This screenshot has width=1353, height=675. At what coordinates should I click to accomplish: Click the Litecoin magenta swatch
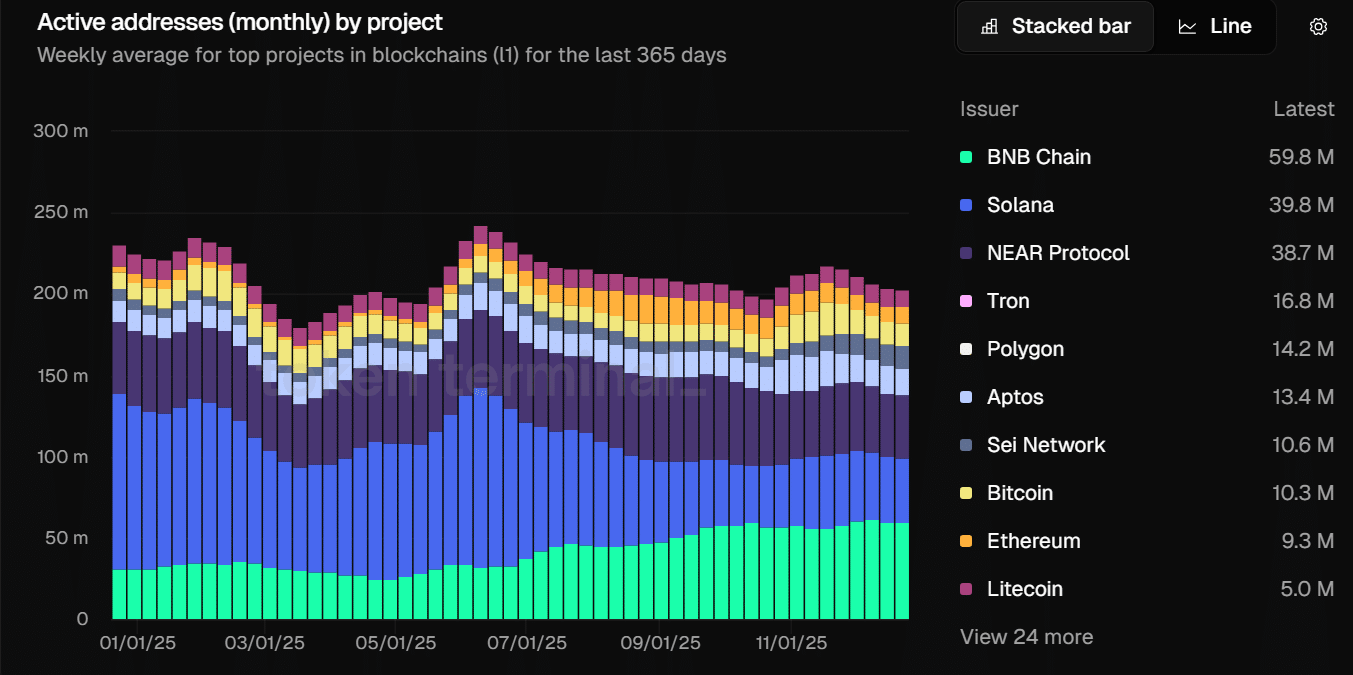tap(966, 589)
